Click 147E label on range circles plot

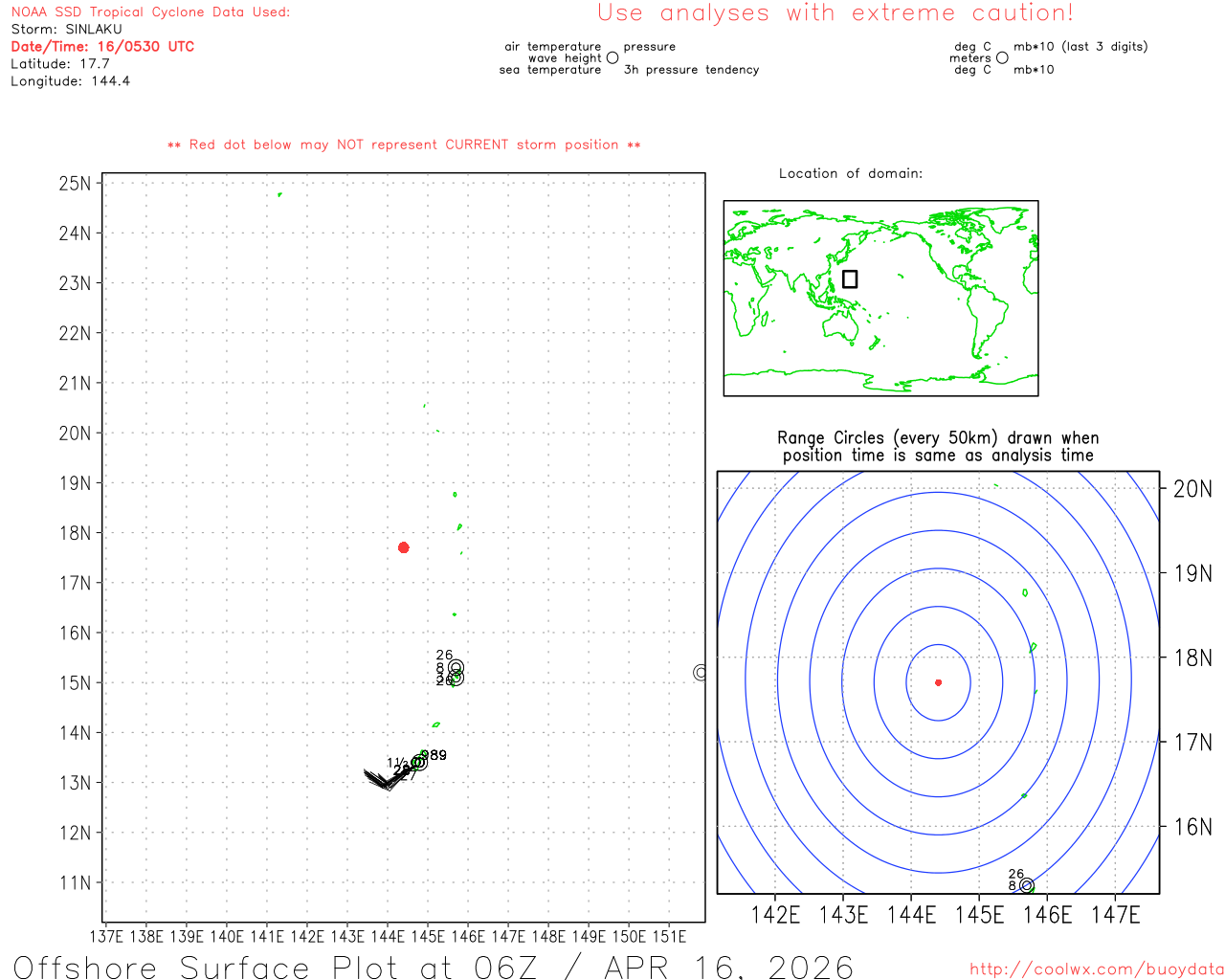[1116, 915]
